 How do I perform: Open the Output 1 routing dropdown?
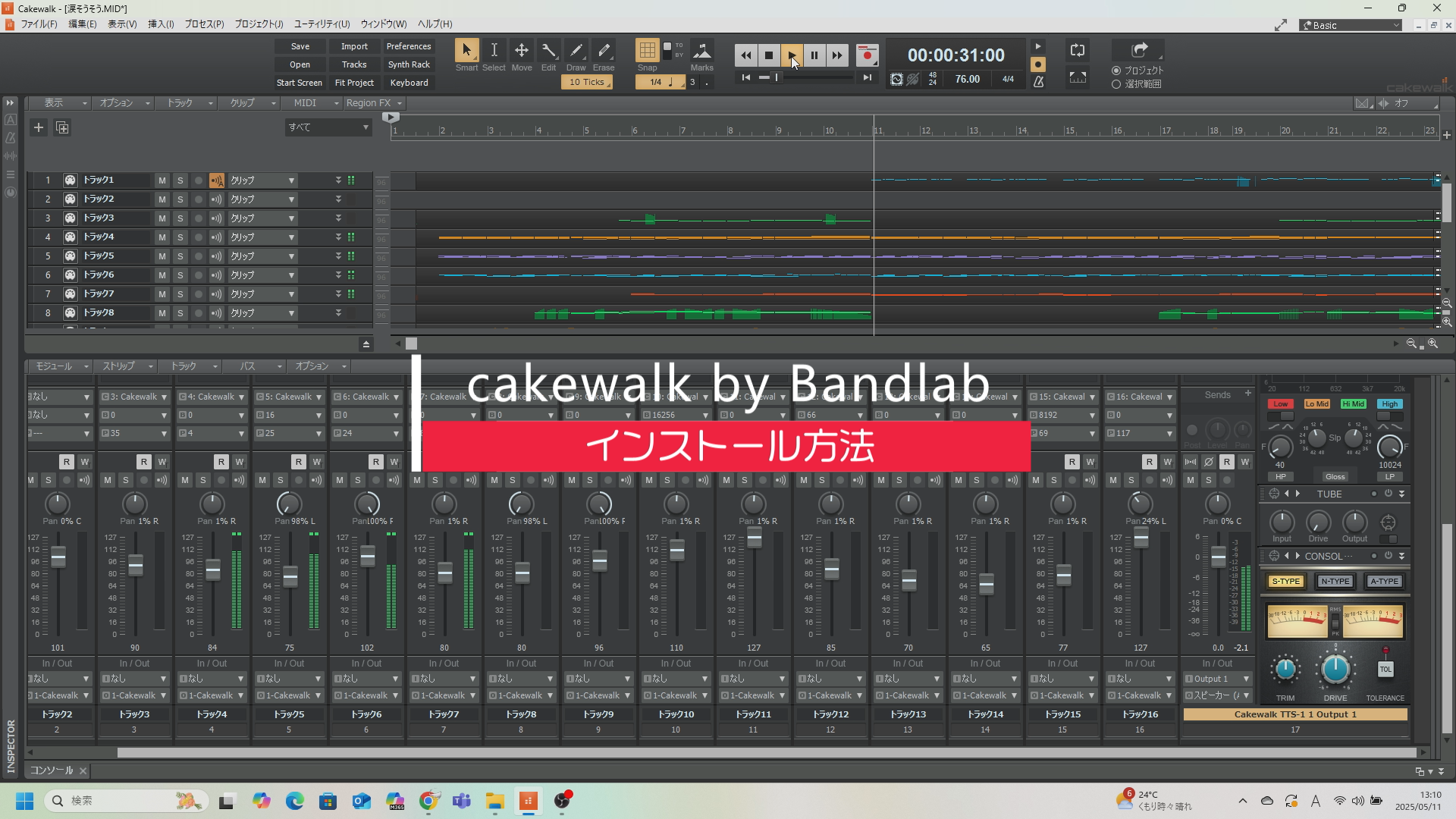pyautogui.click(x=1217, y=679)
